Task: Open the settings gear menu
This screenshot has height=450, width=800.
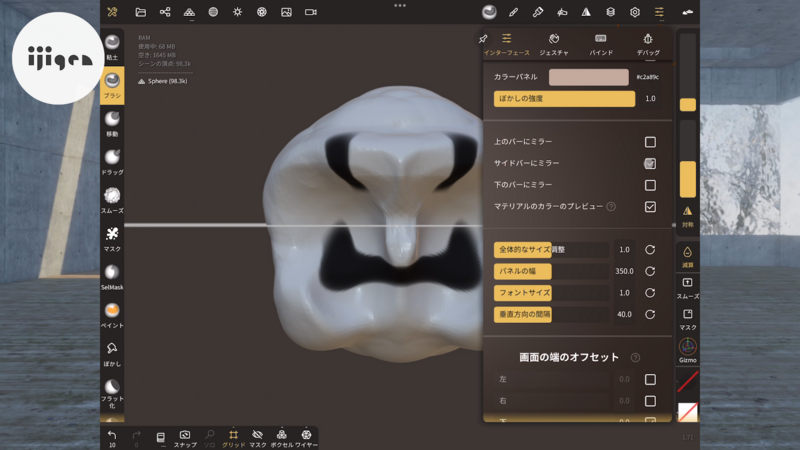Action: [635, 12]
